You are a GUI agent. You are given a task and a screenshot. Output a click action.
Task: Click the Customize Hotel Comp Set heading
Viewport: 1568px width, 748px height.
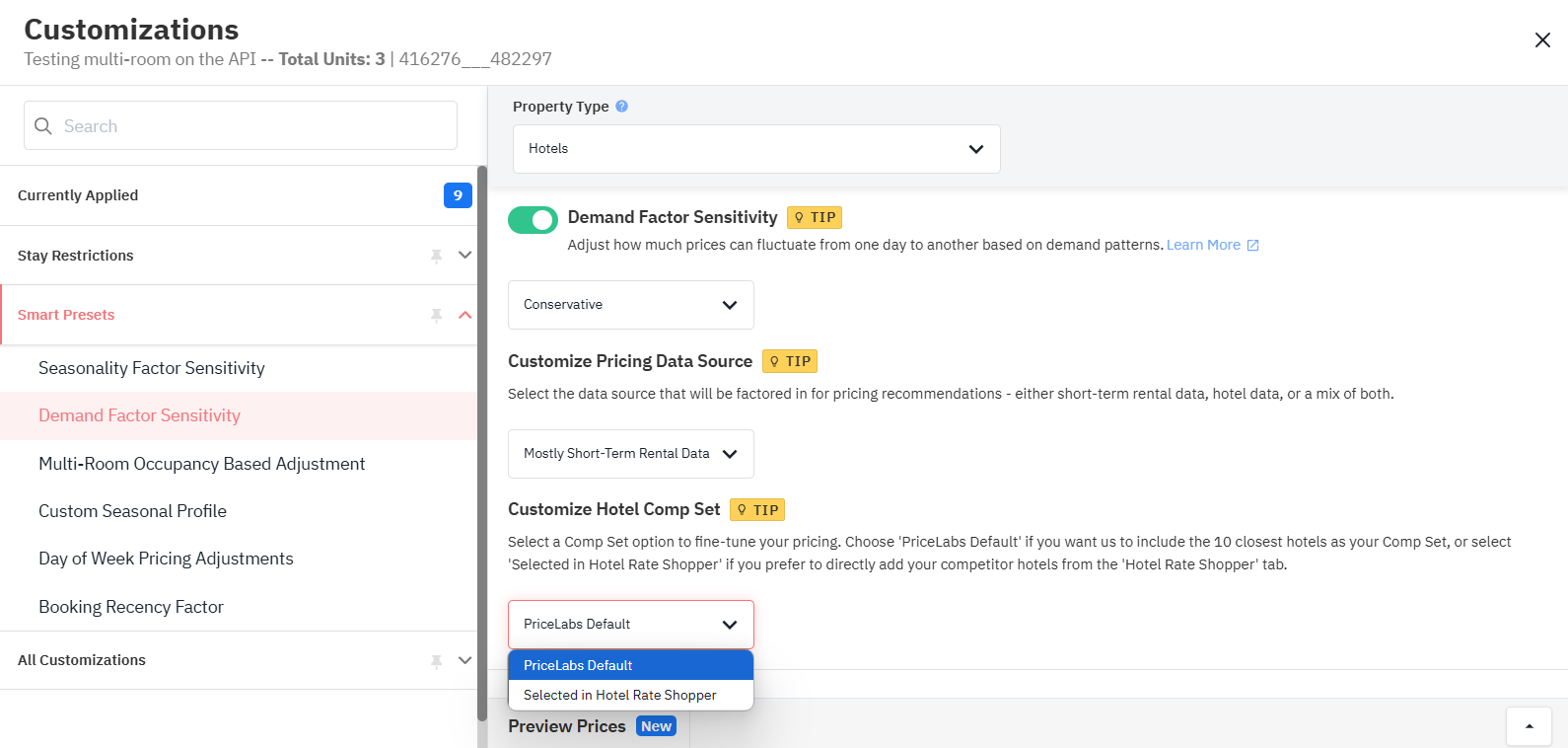tap(614, 509)
